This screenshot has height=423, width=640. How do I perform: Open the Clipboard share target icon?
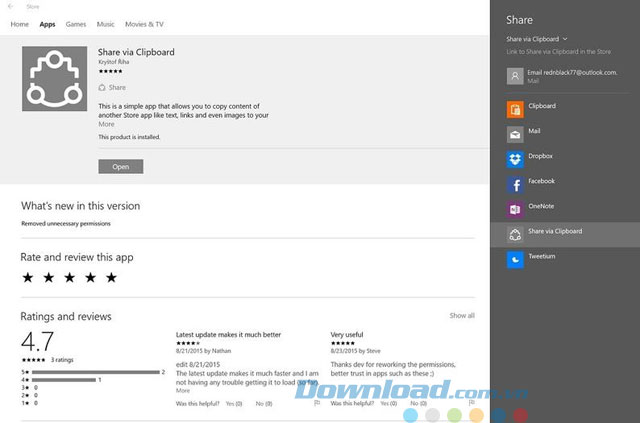tap(515, 109)
